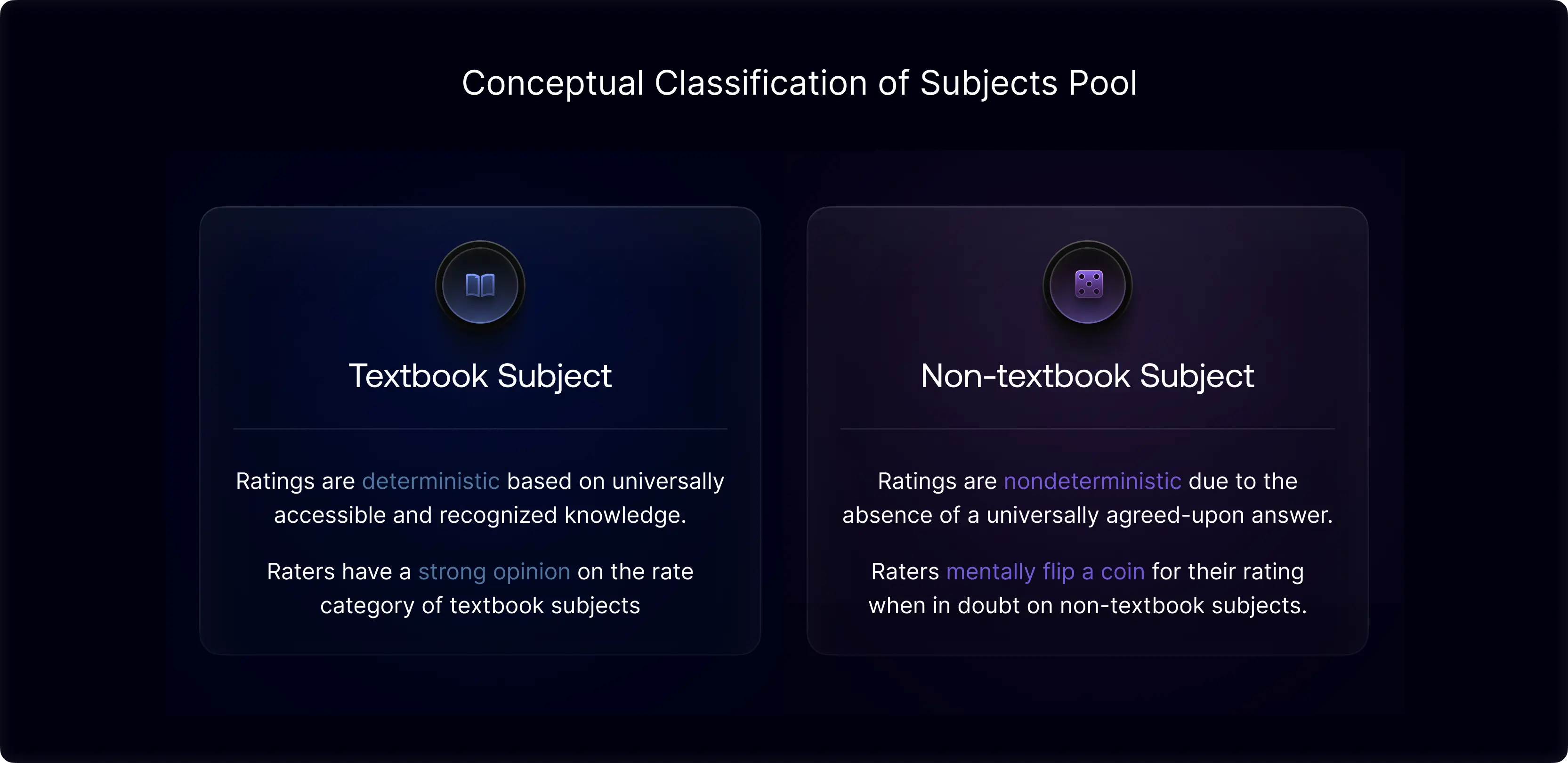1568x763 pixels.
Task: Click the word 'Classification' in the main title
Action: (761, 83)
